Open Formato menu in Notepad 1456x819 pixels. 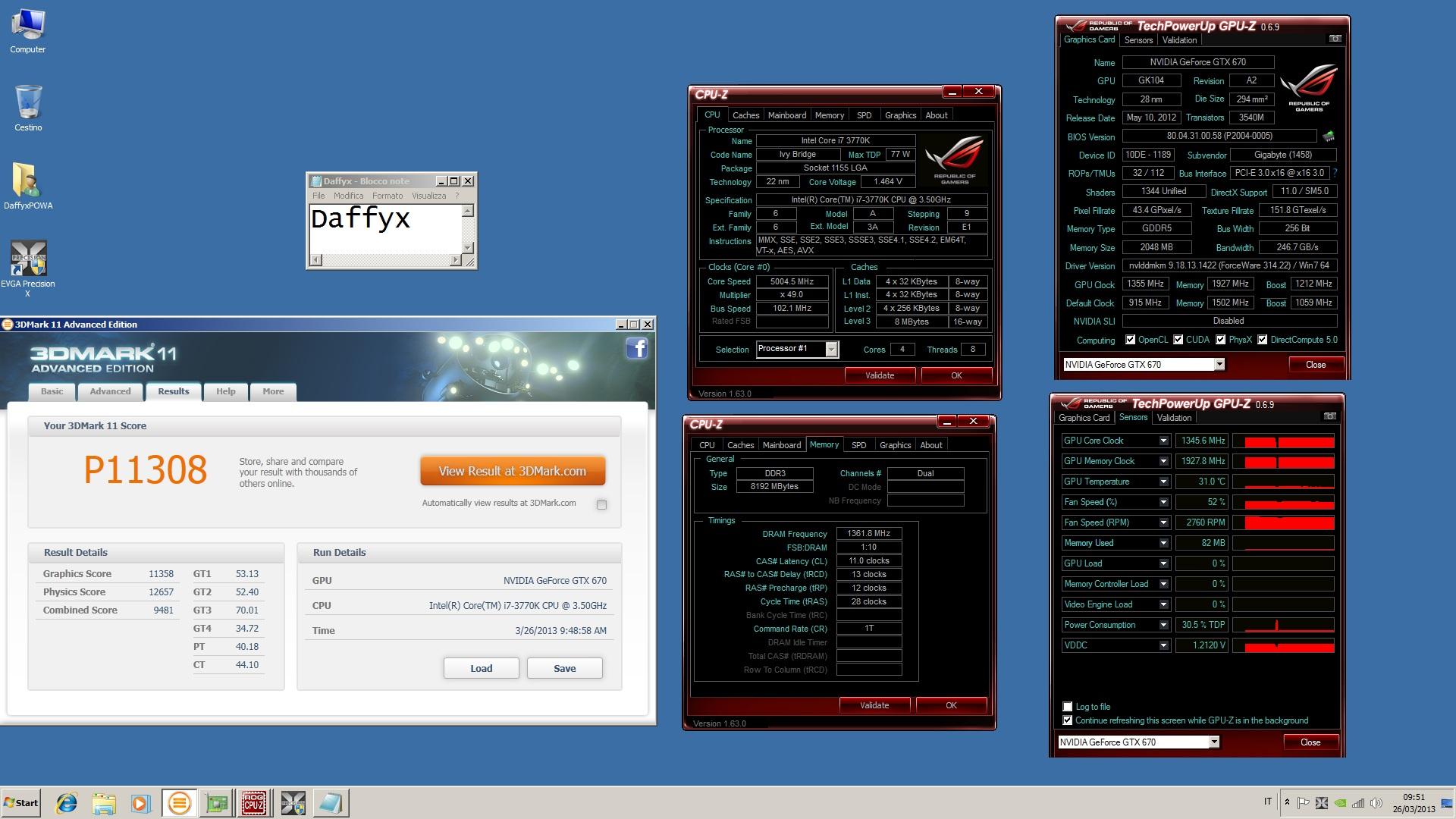pyautogui.click(x=388, y=196)
